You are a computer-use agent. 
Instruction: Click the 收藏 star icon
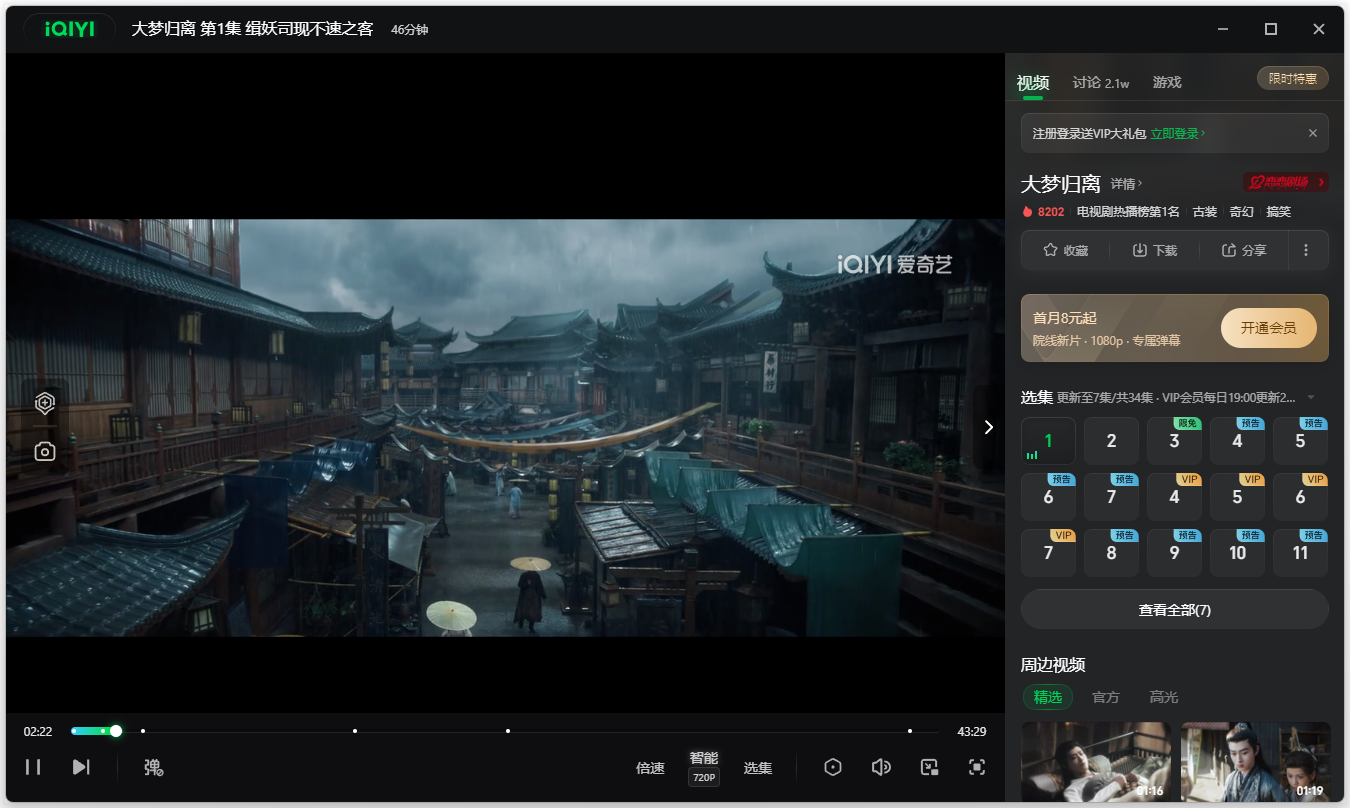1065,250
